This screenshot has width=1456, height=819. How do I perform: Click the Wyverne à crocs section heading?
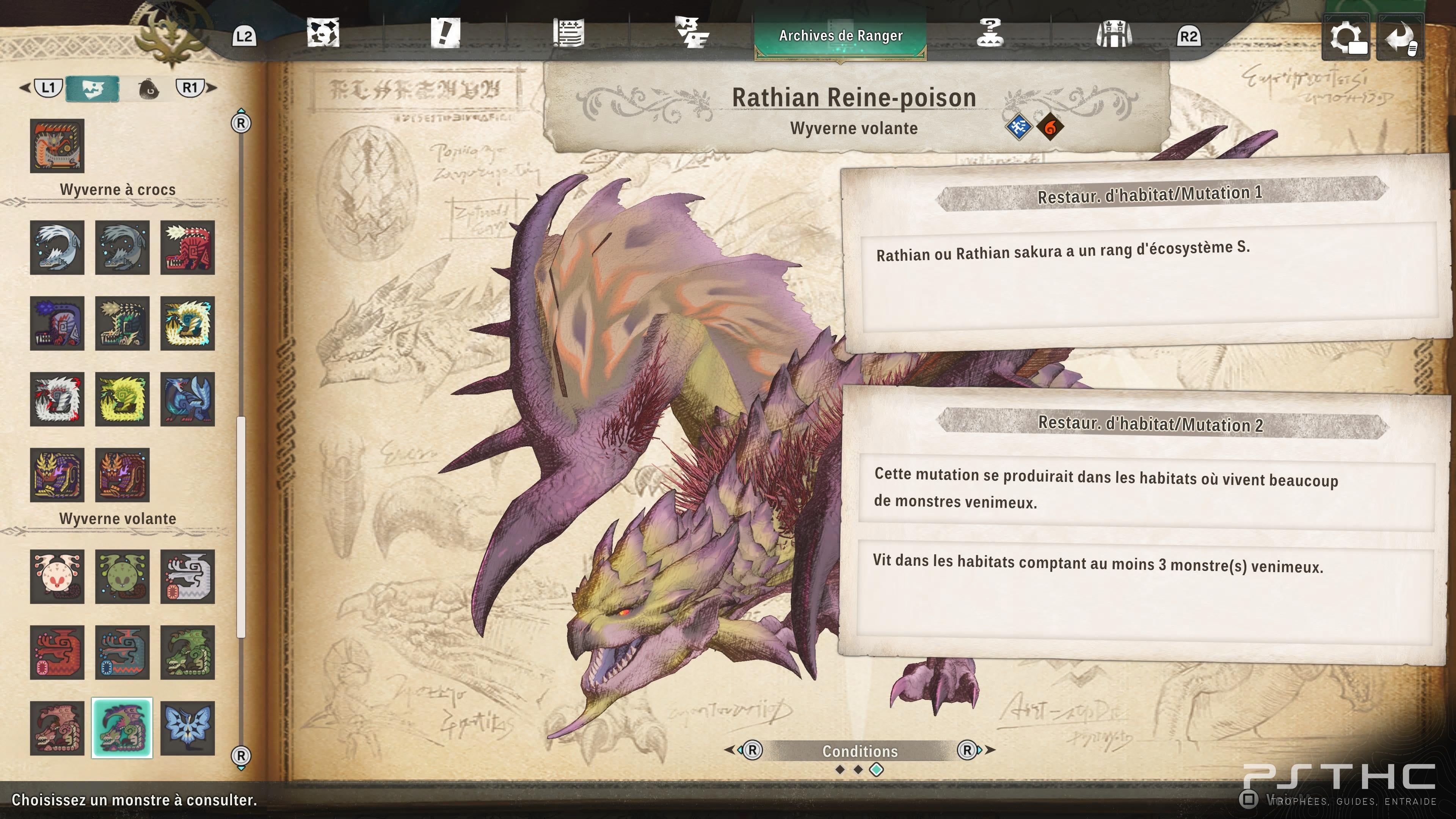tap(118, 190)
